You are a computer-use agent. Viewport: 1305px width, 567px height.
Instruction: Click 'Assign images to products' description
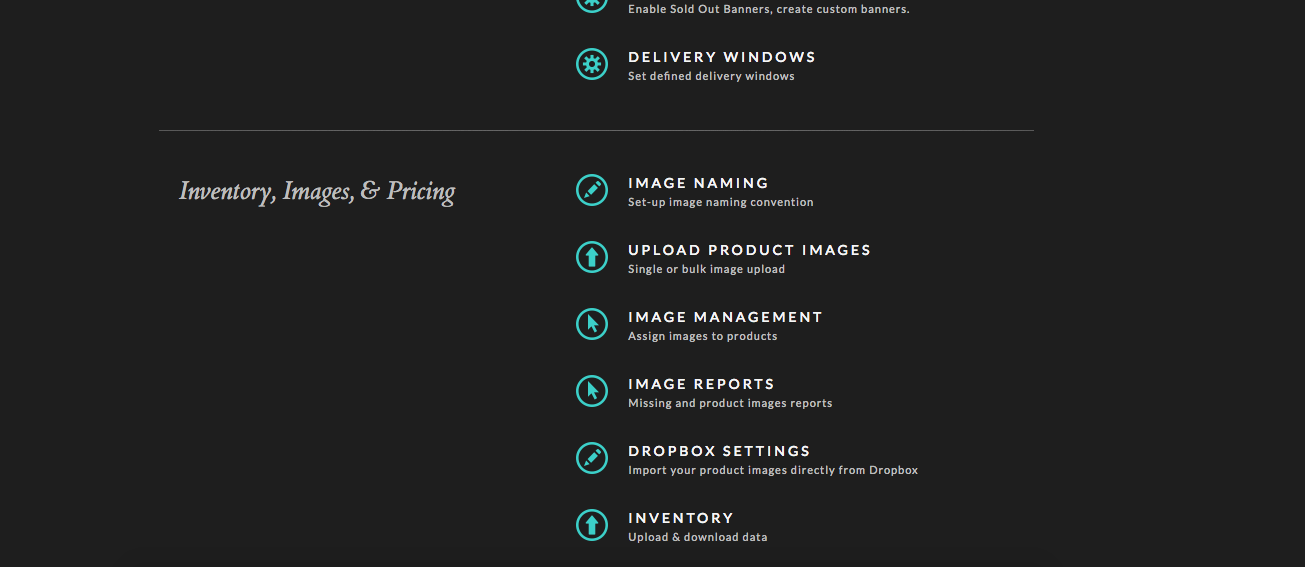coord(702,336)
